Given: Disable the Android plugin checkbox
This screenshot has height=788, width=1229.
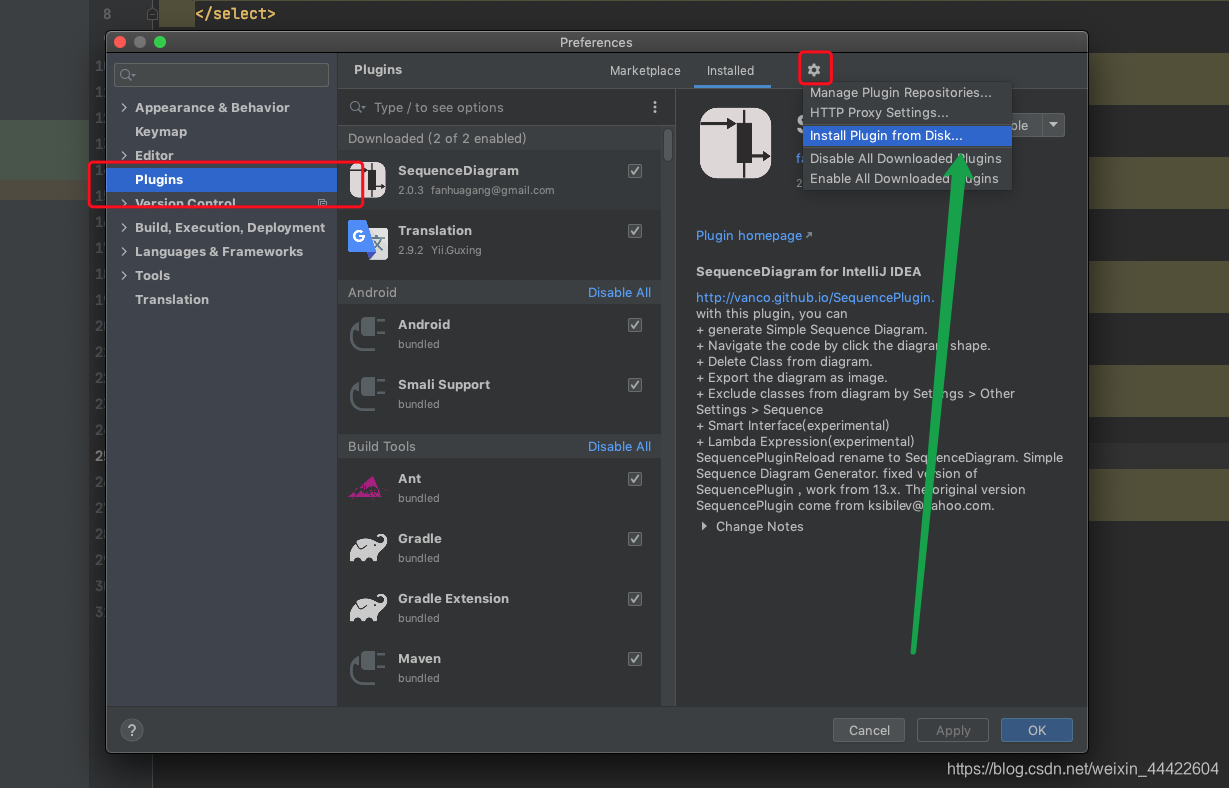Looking at the screenshot, I should (x=635, y=325).
